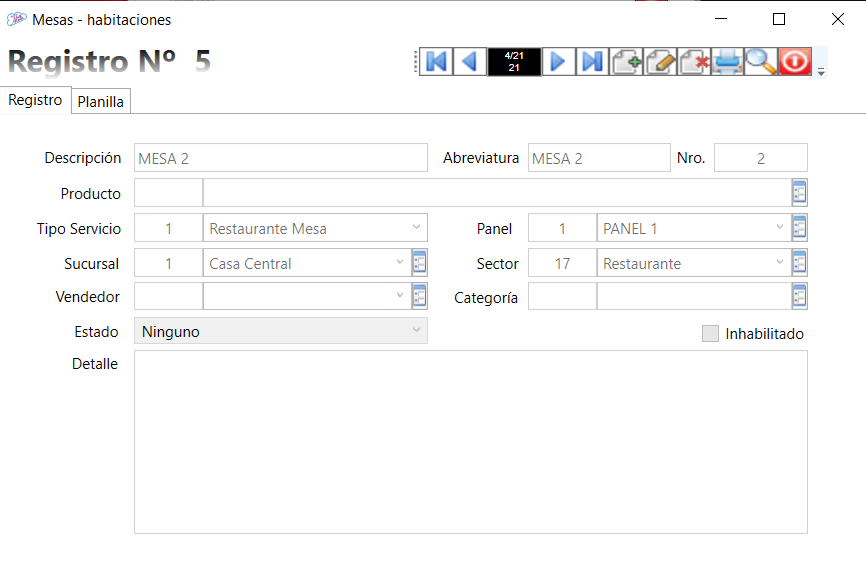
Task: Open toolbar overflow options arrow
Action: pyautogui.click(x=821, y=72)
